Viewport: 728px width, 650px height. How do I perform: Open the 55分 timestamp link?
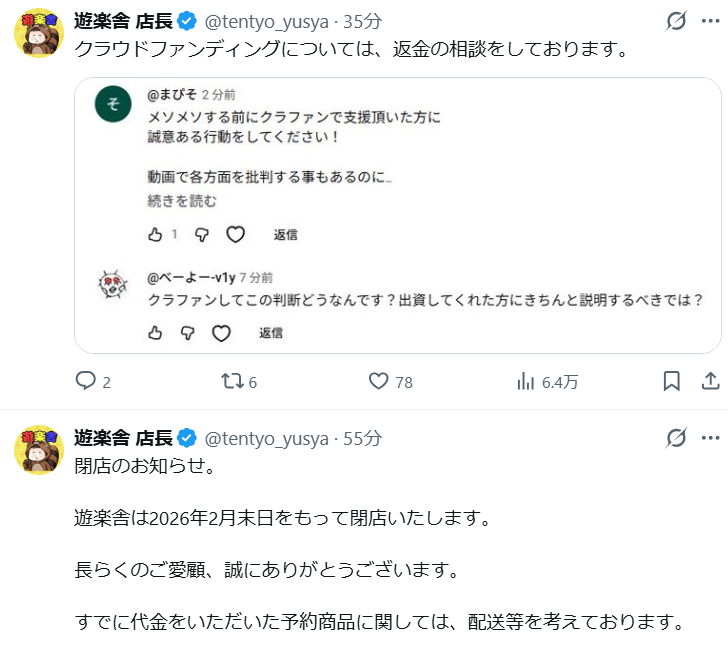362,438
